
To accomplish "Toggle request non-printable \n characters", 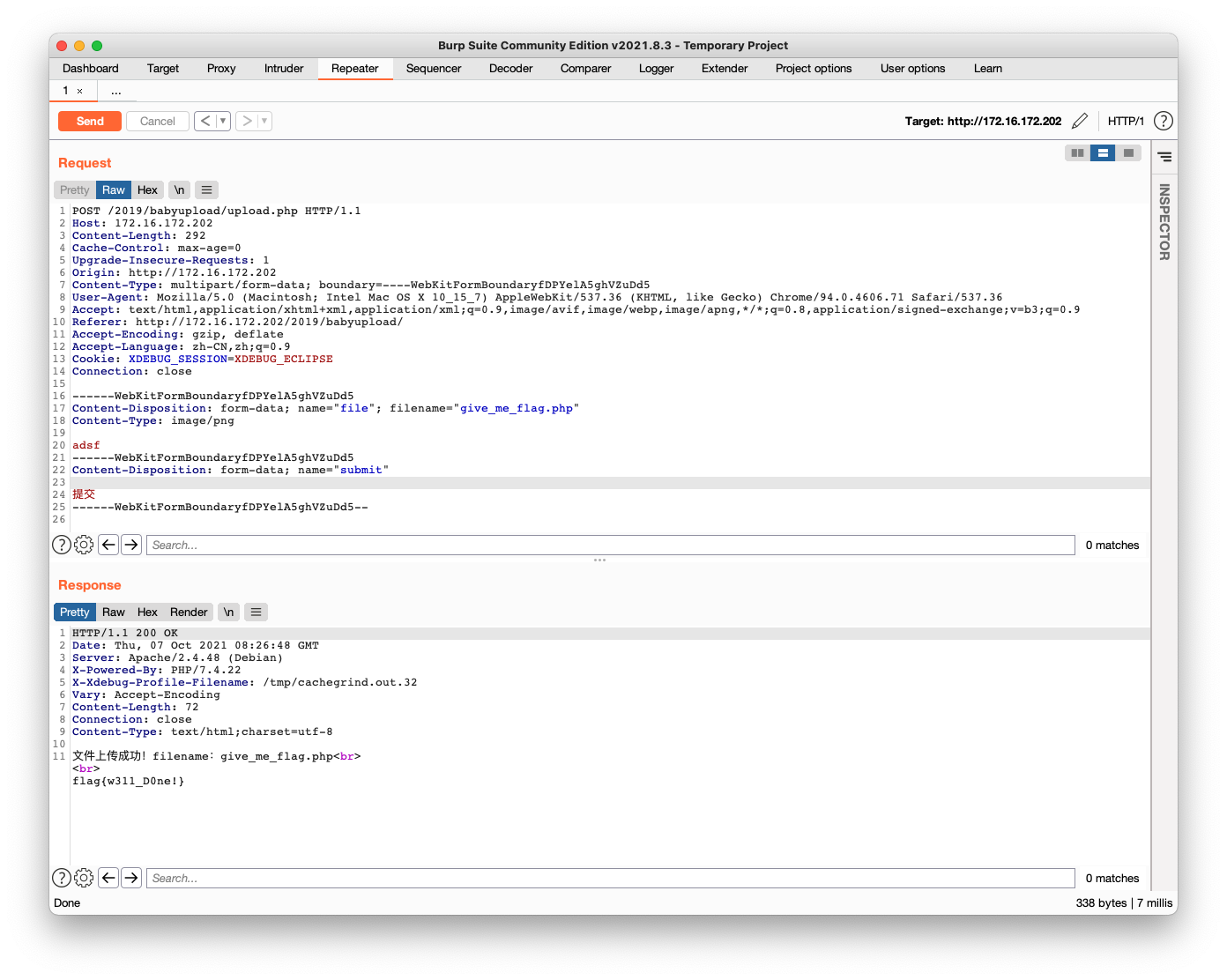I will coord(179,189).
